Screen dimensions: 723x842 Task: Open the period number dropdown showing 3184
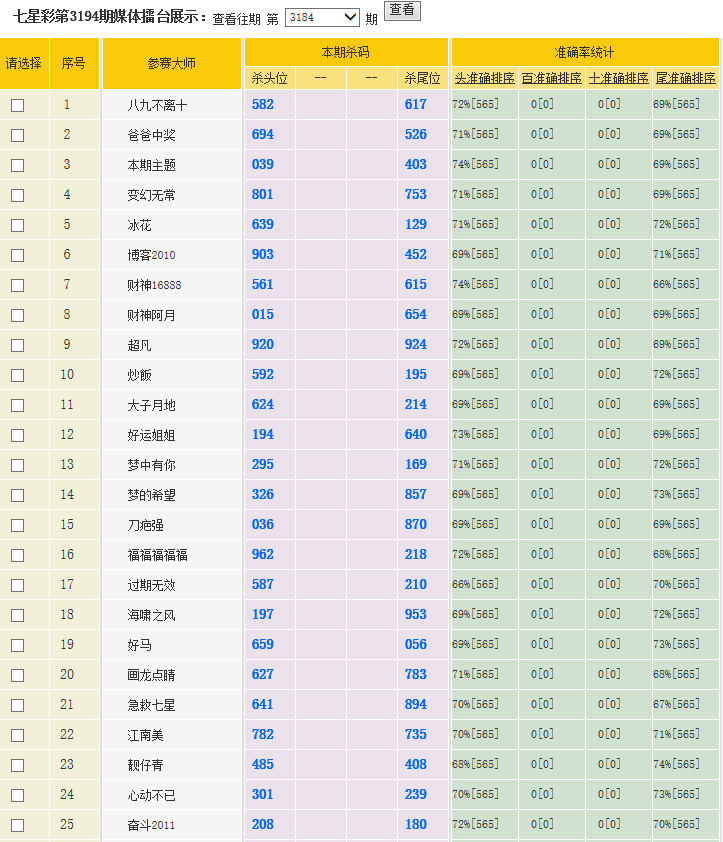click(322, 17)
